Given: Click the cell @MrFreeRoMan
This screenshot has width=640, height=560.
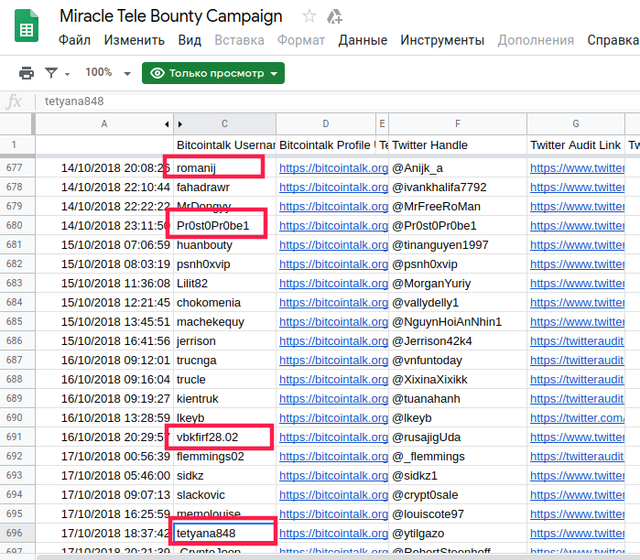Looking at the screenshot, I should (458, 207).
